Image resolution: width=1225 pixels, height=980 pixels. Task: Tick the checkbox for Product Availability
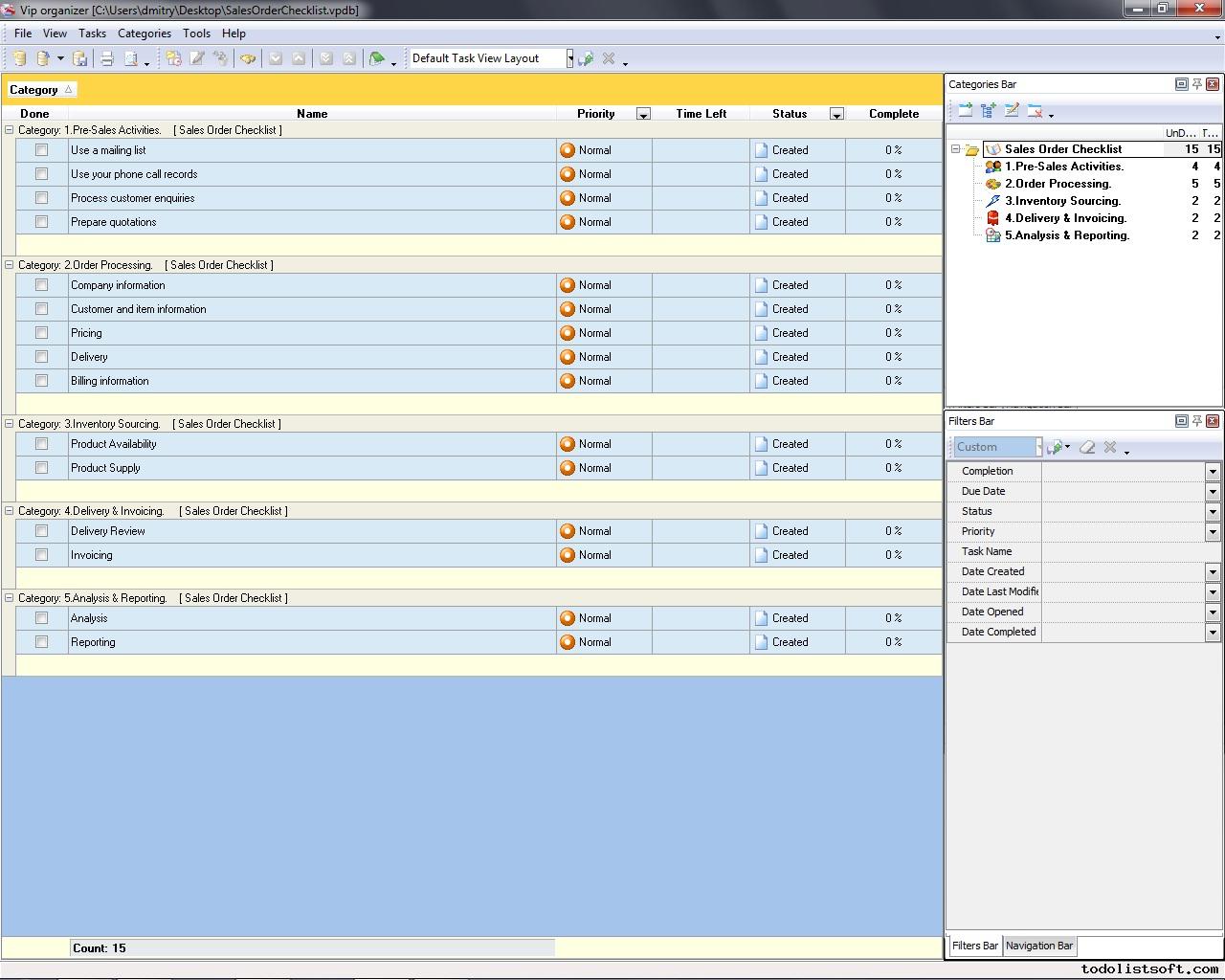(41, 444)
